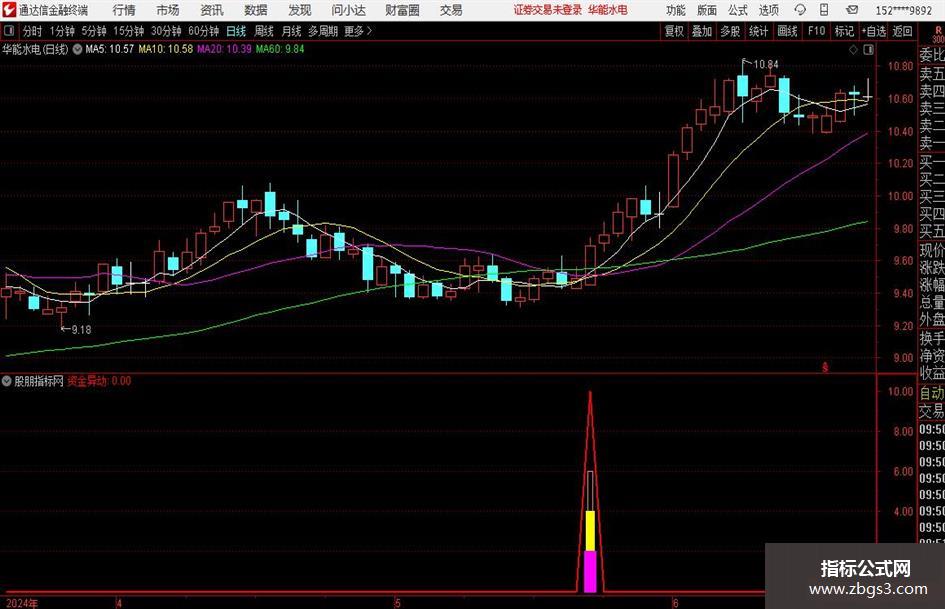Click the 2024年 date axis label

click(21, 603)
